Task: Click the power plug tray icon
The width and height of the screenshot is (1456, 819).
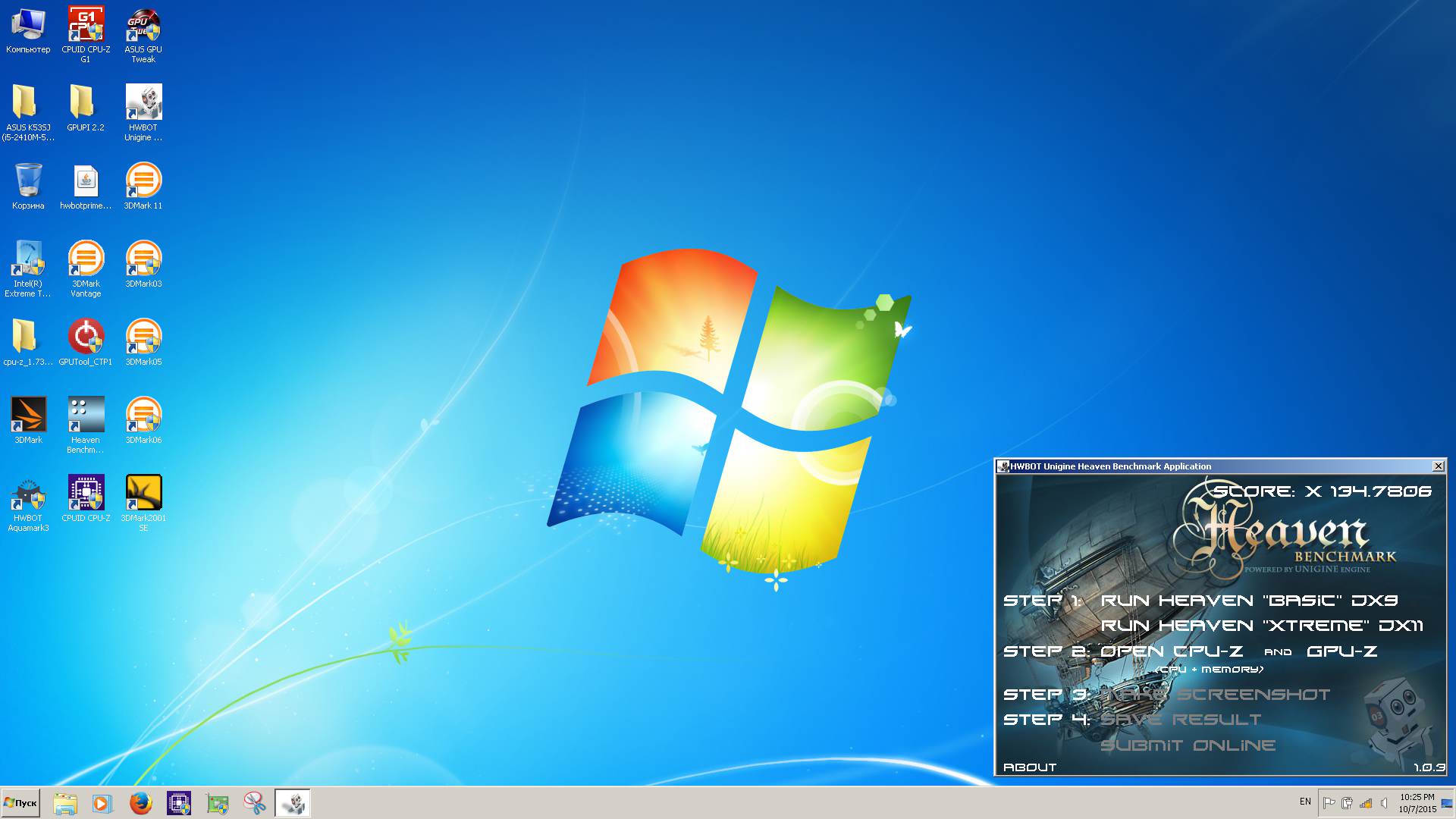Action: click(x=1347, y=803)
